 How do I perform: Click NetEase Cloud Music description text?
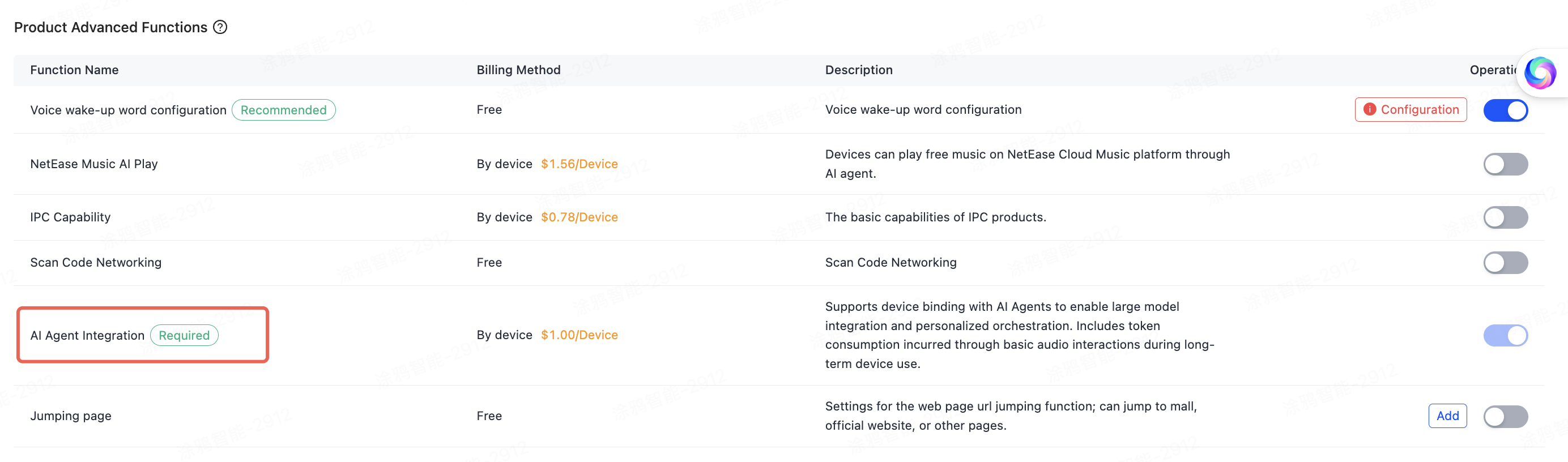click(x=1028, y=164)
